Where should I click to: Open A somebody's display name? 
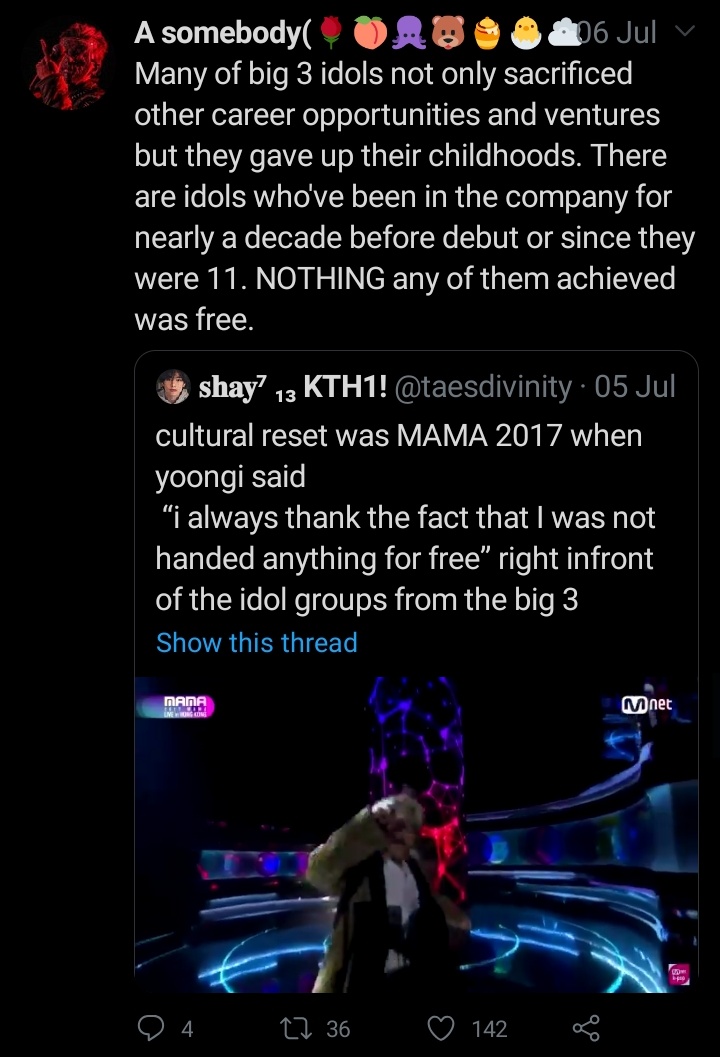[x=223, y=32]
